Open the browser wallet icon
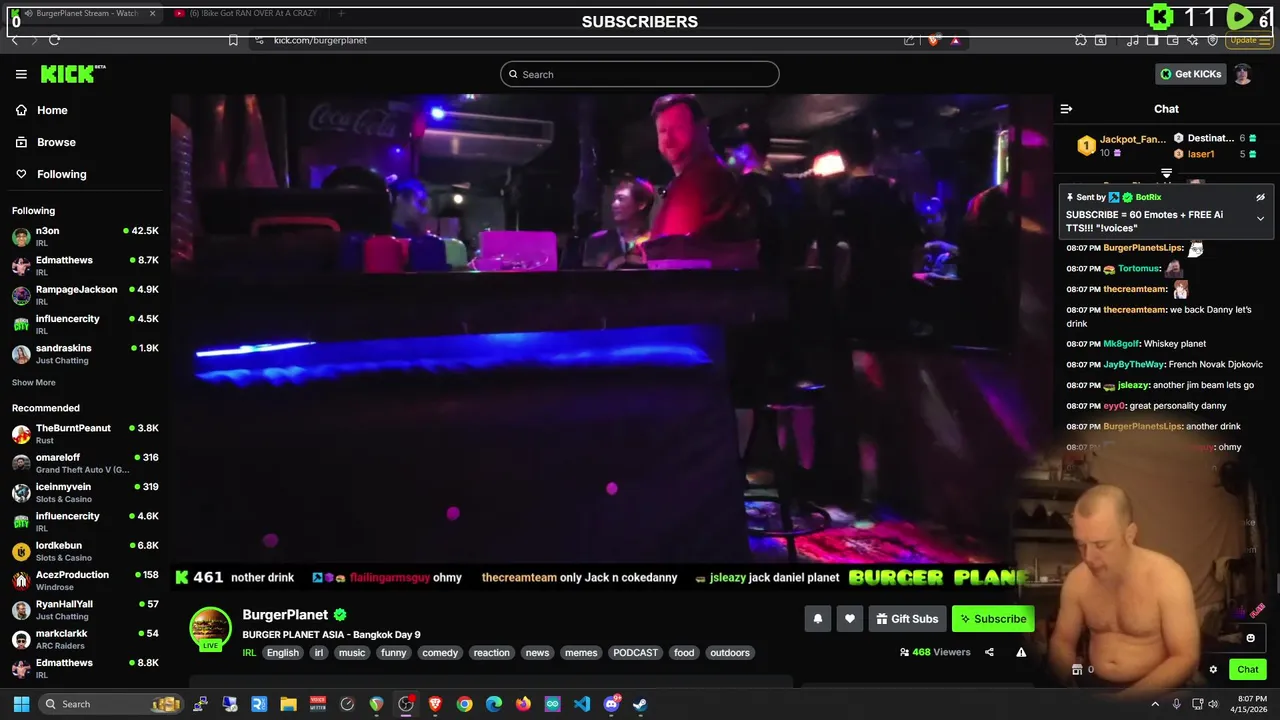 click(1172, 40)
